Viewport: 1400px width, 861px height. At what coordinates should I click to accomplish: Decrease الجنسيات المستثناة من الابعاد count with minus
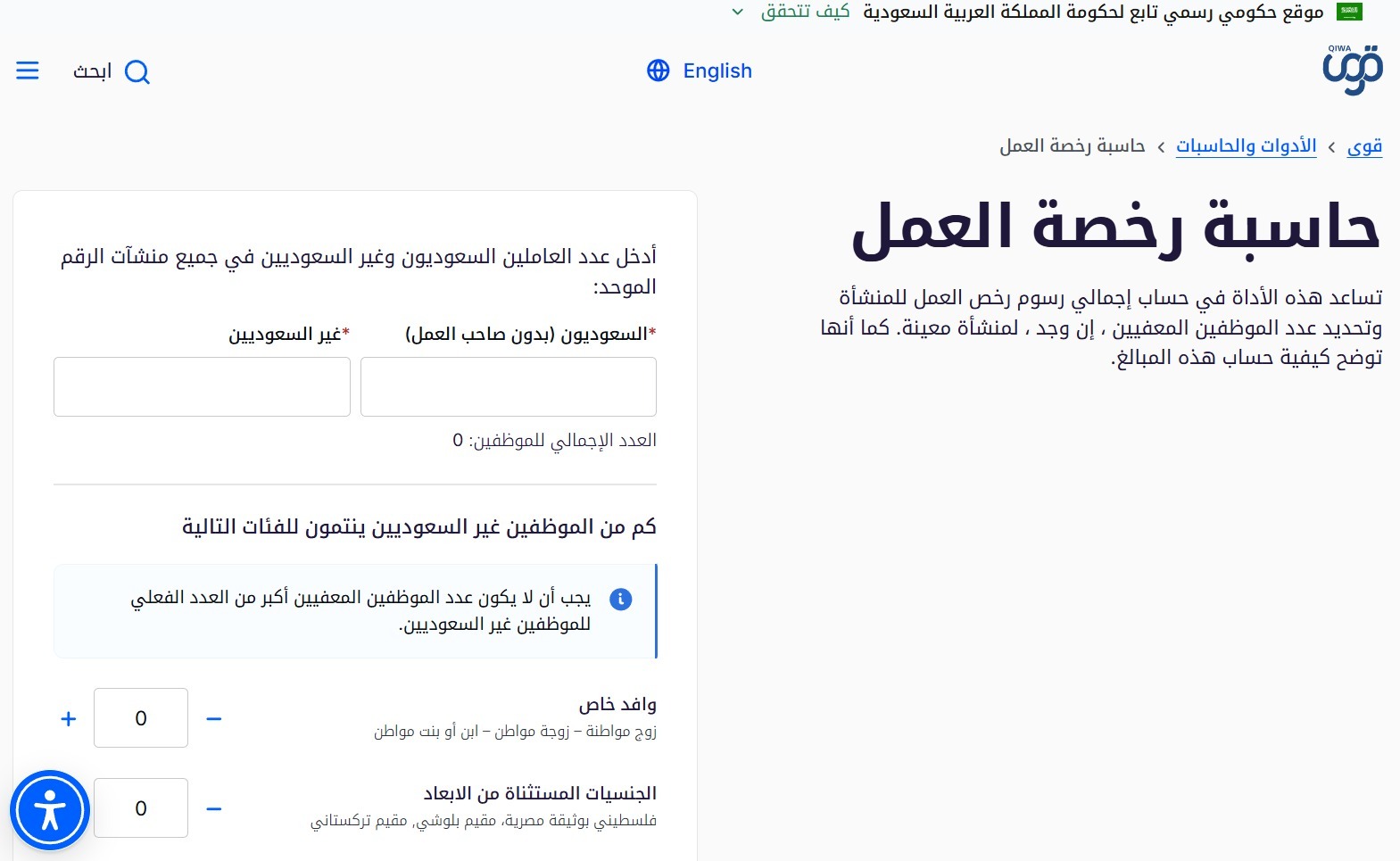213,808
